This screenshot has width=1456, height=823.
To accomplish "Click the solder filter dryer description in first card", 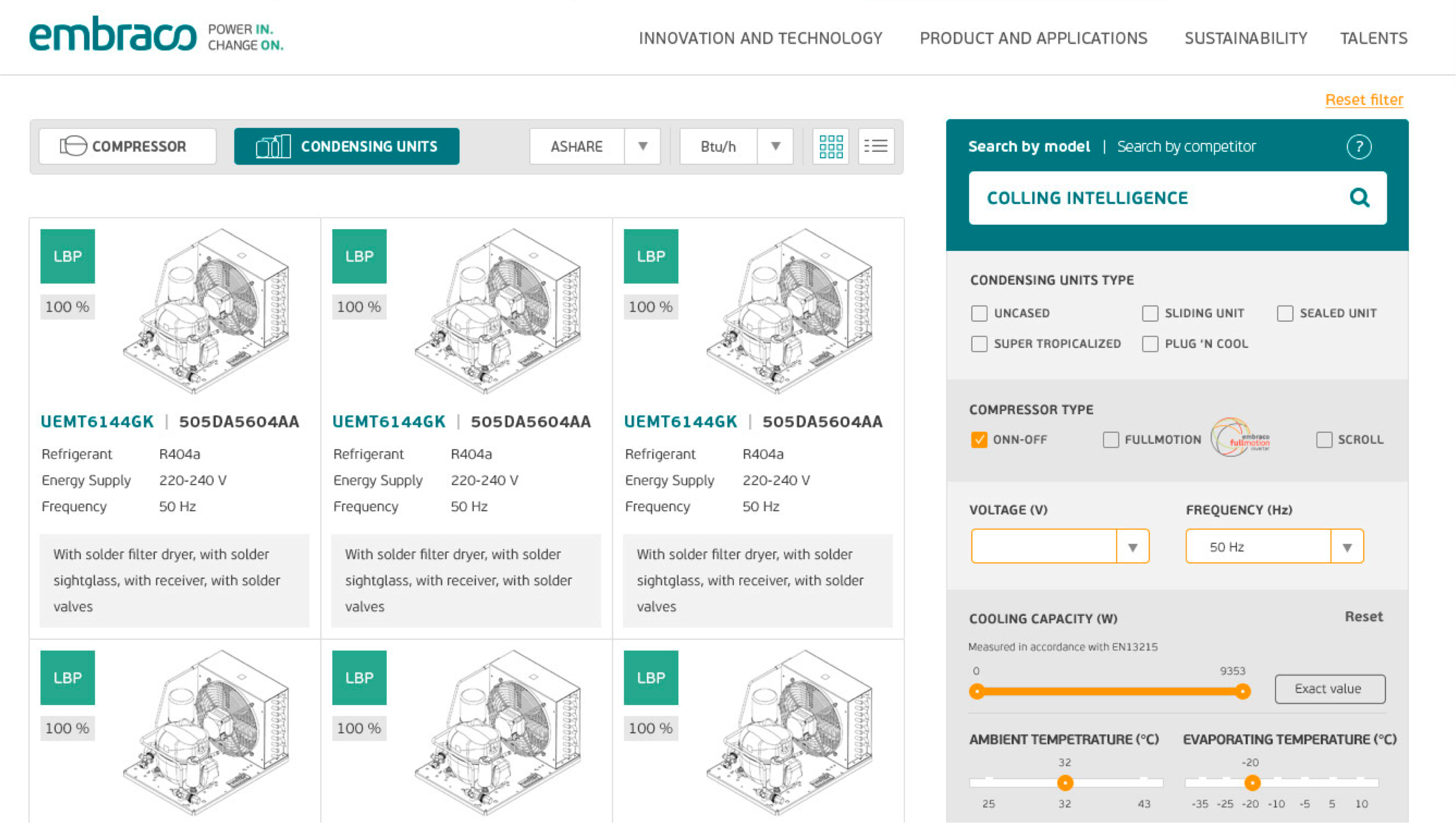I will point(174,580).
